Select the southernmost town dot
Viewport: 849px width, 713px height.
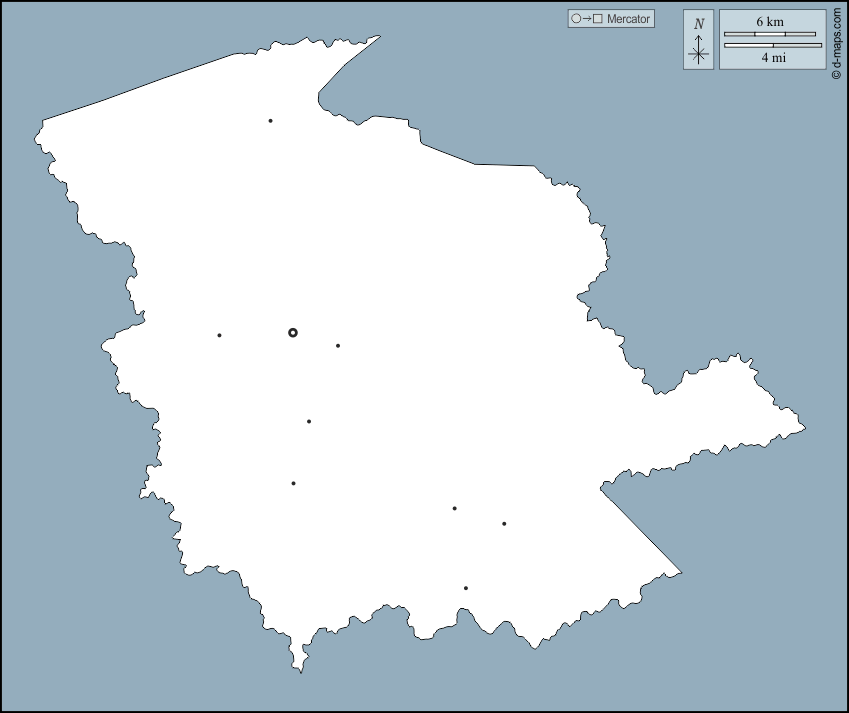click(x=466, y=588)
